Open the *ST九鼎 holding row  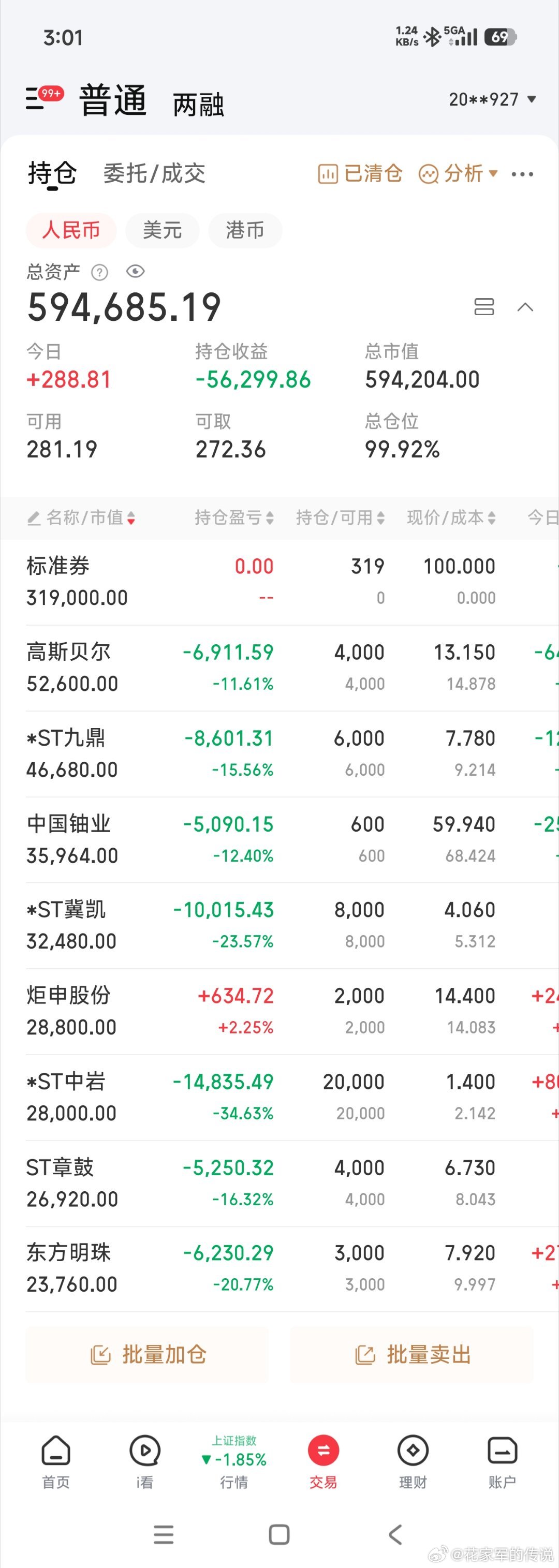tap(279, 753)
